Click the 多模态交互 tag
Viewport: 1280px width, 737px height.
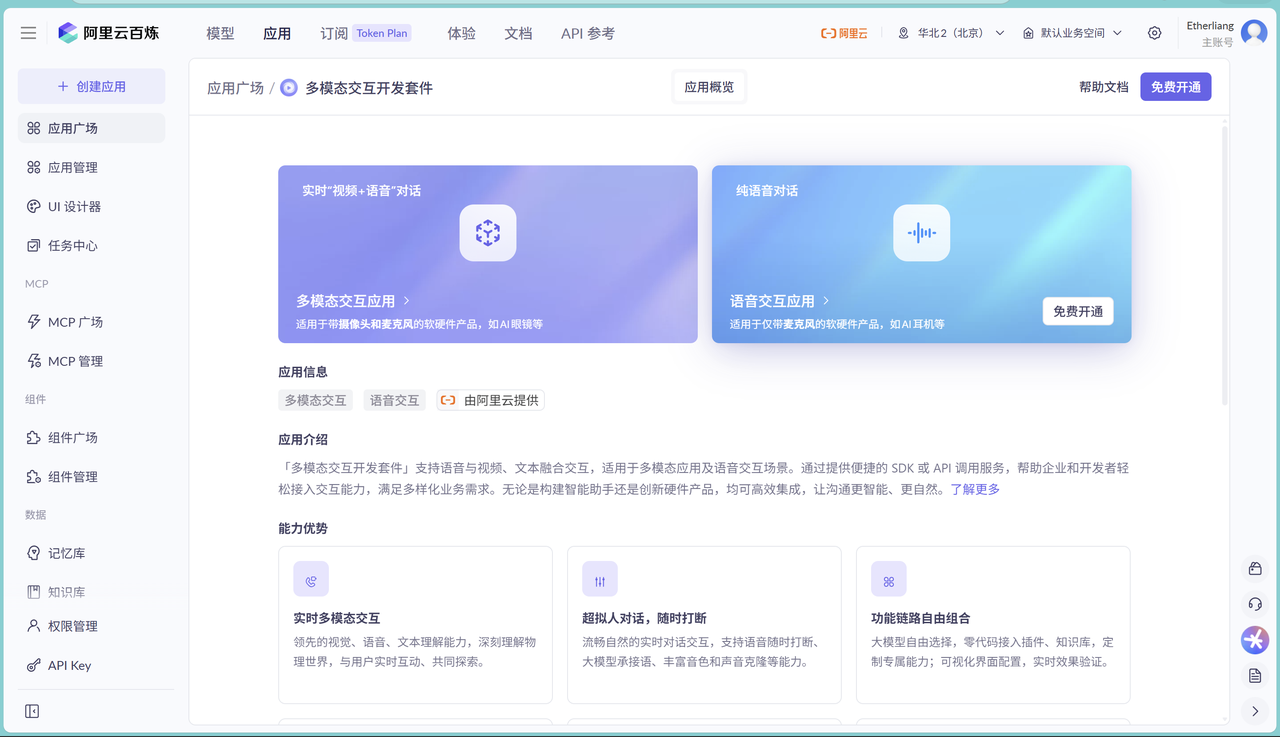[316, 400]
